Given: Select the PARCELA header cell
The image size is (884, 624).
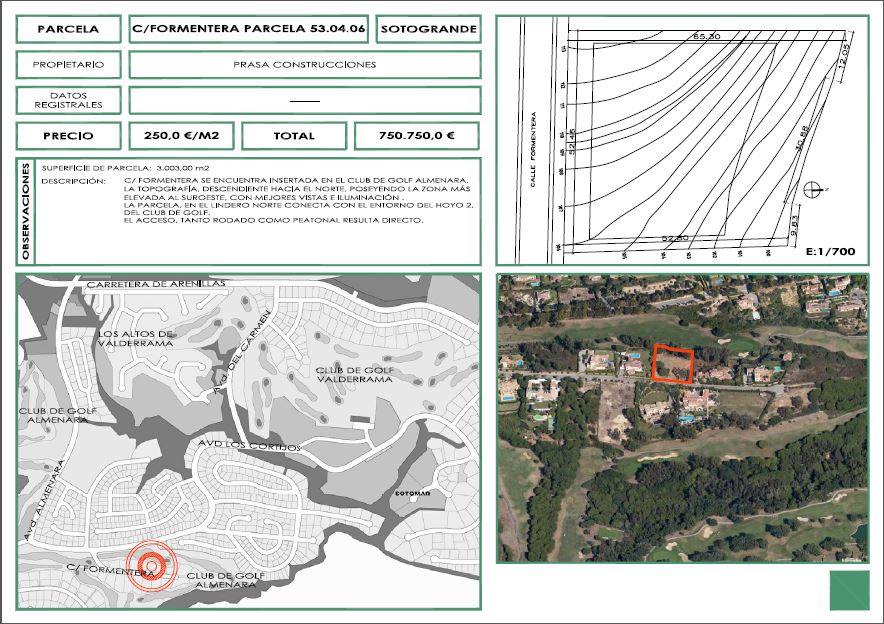Looking at the screenshot, I should click(68, 30).
